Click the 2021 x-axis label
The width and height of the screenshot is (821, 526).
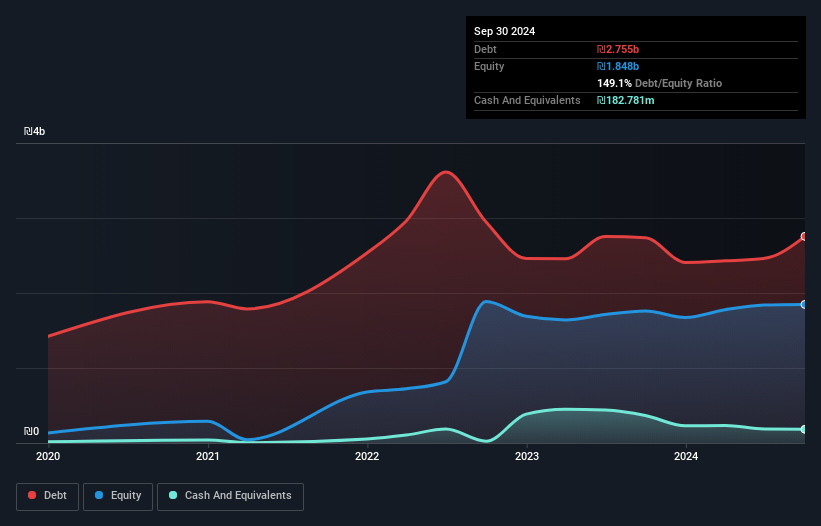coord(208,456)
